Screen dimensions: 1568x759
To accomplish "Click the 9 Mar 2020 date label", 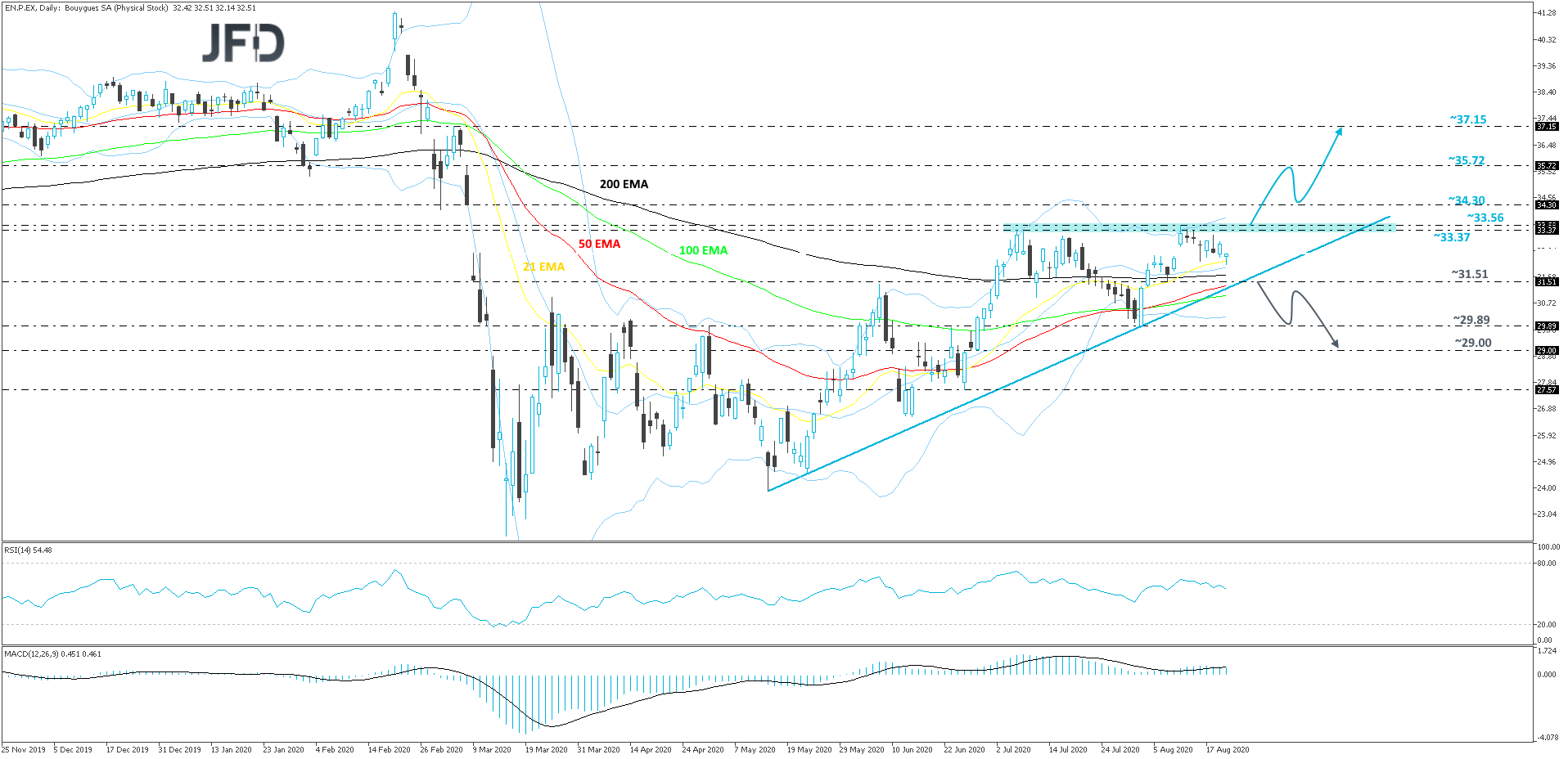I will point(493,749).
